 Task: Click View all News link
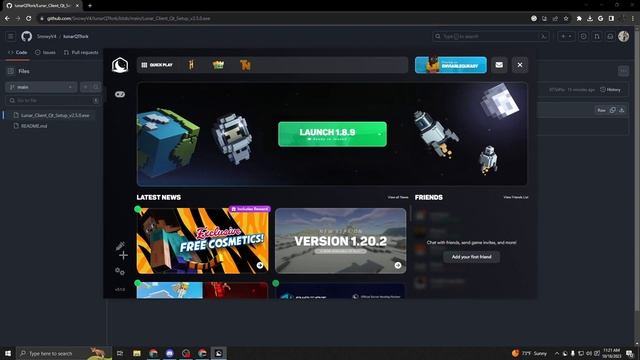(x=398, y=197)
